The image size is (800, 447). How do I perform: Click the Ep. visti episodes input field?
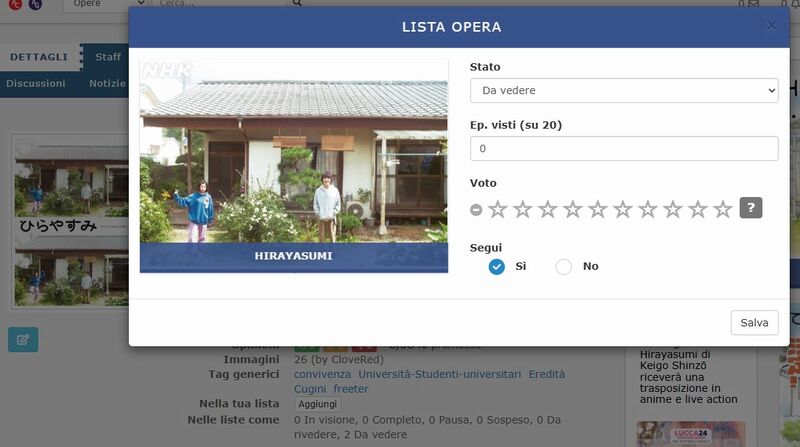(623, 148)
